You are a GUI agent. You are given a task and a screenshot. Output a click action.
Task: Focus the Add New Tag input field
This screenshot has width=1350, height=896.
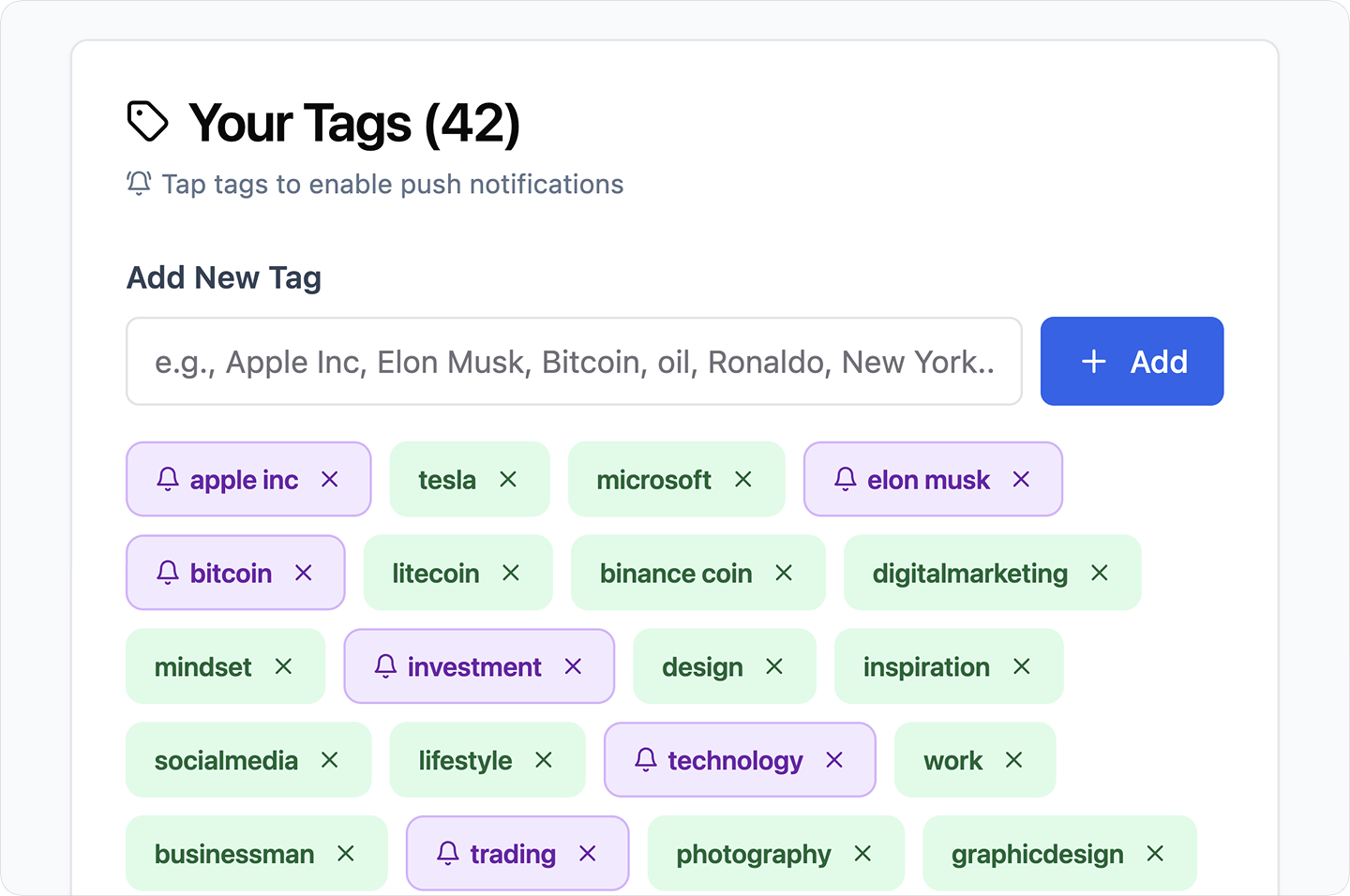click(x=574, y=362)
